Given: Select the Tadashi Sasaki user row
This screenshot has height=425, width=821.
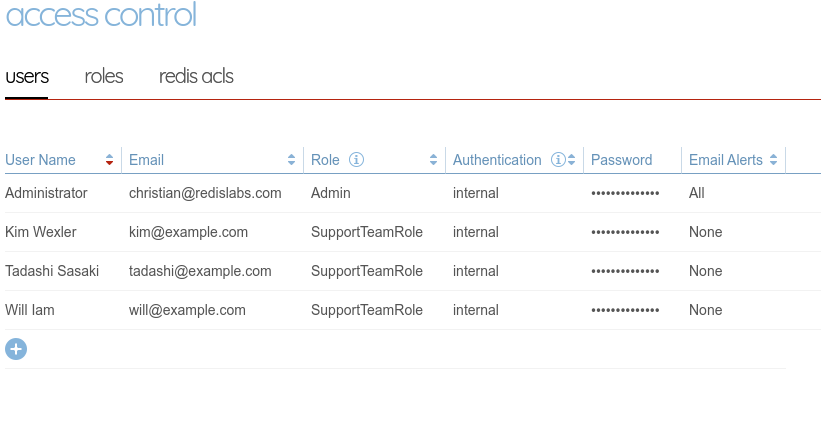Looking at the screenshot, I should [52, 271].
